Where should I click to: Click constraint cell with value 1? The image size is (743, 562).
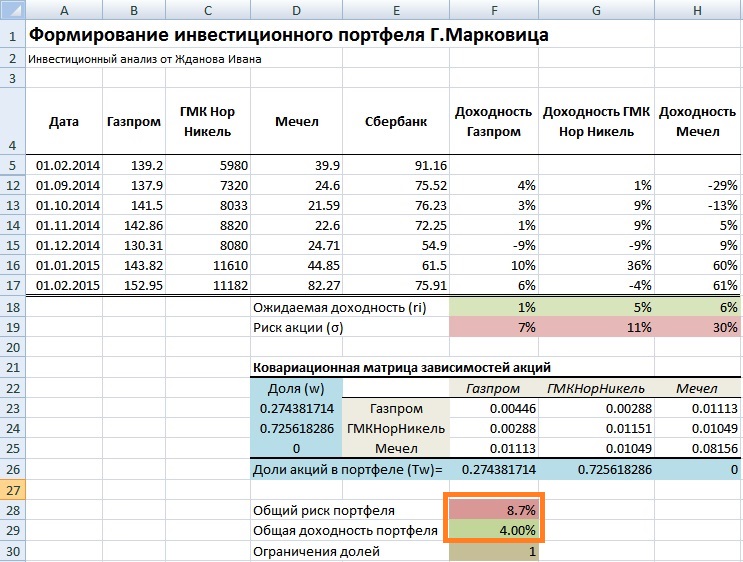click(x=494, y=552)
